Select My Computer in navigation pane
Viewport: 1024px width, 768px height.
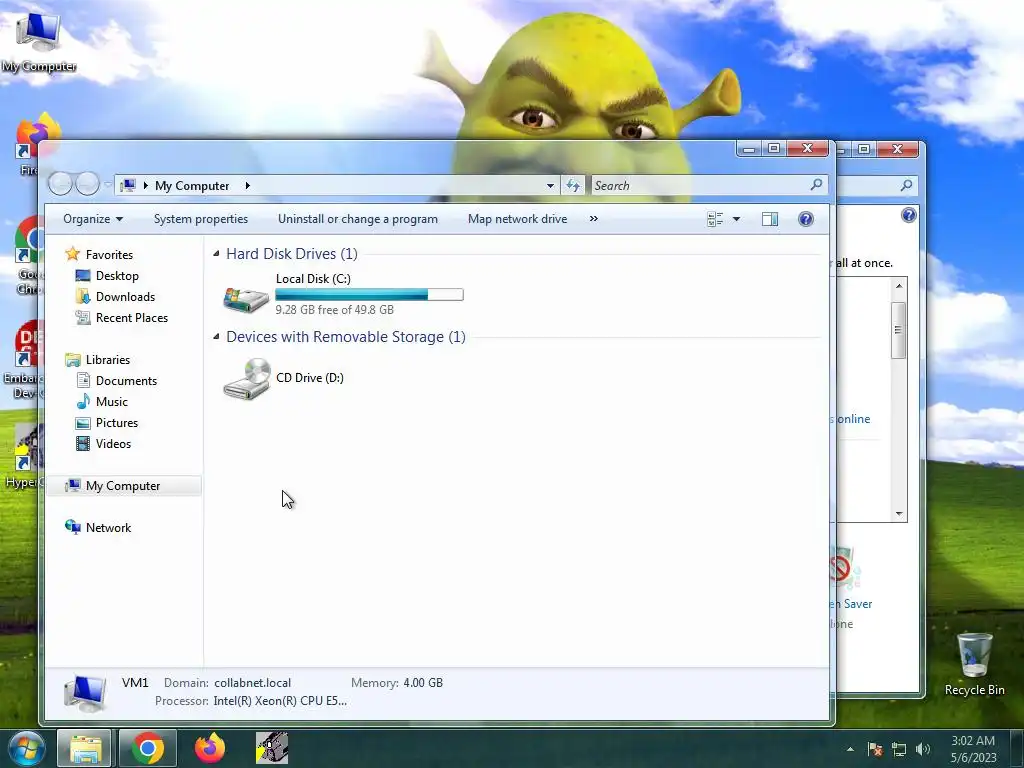[x=123, y=486]
